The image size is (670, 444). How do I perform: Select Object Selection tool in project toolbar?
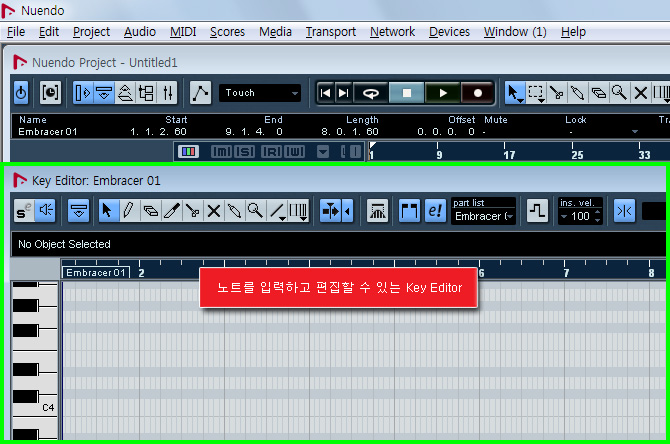click(514, 93)
